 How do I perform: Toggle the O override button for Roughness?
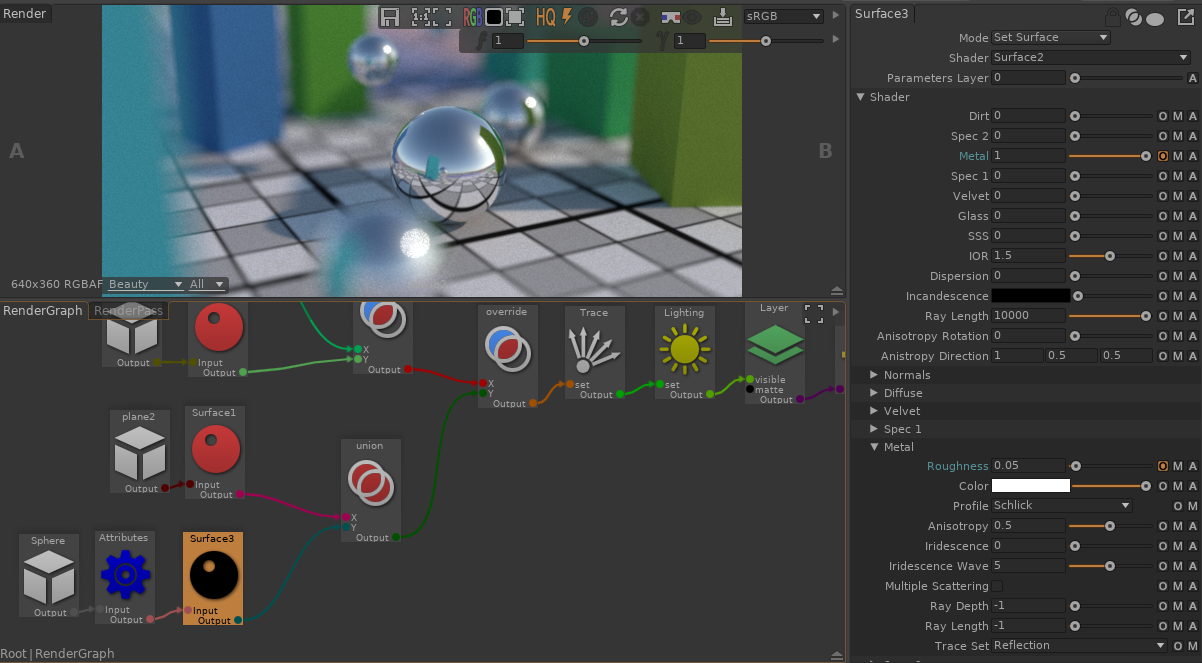click(x=1163, y=466)
